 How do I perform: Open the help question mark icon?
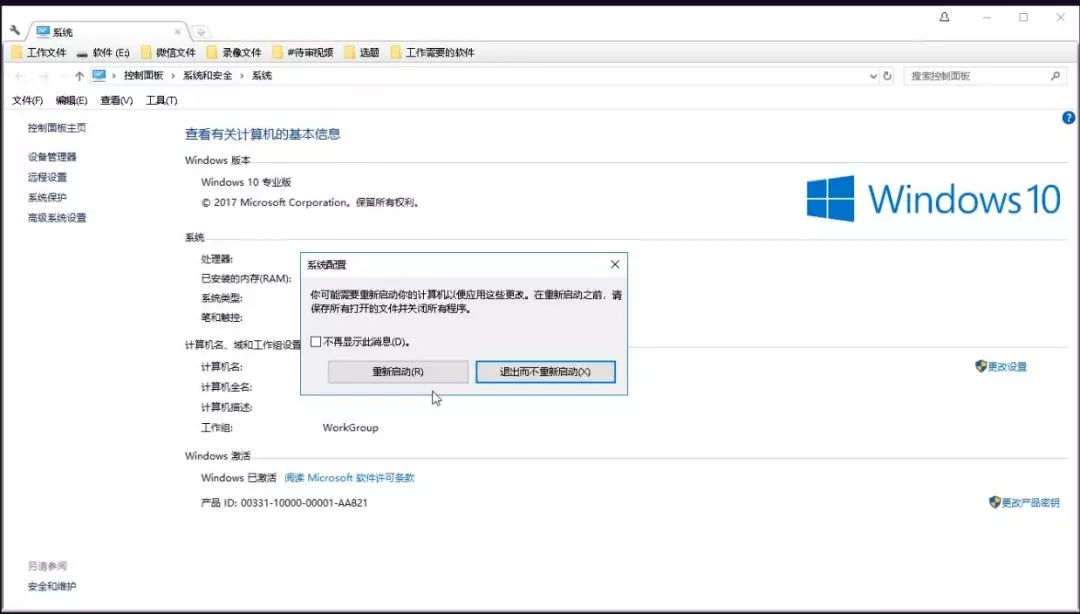click(x=1067, y=117)
